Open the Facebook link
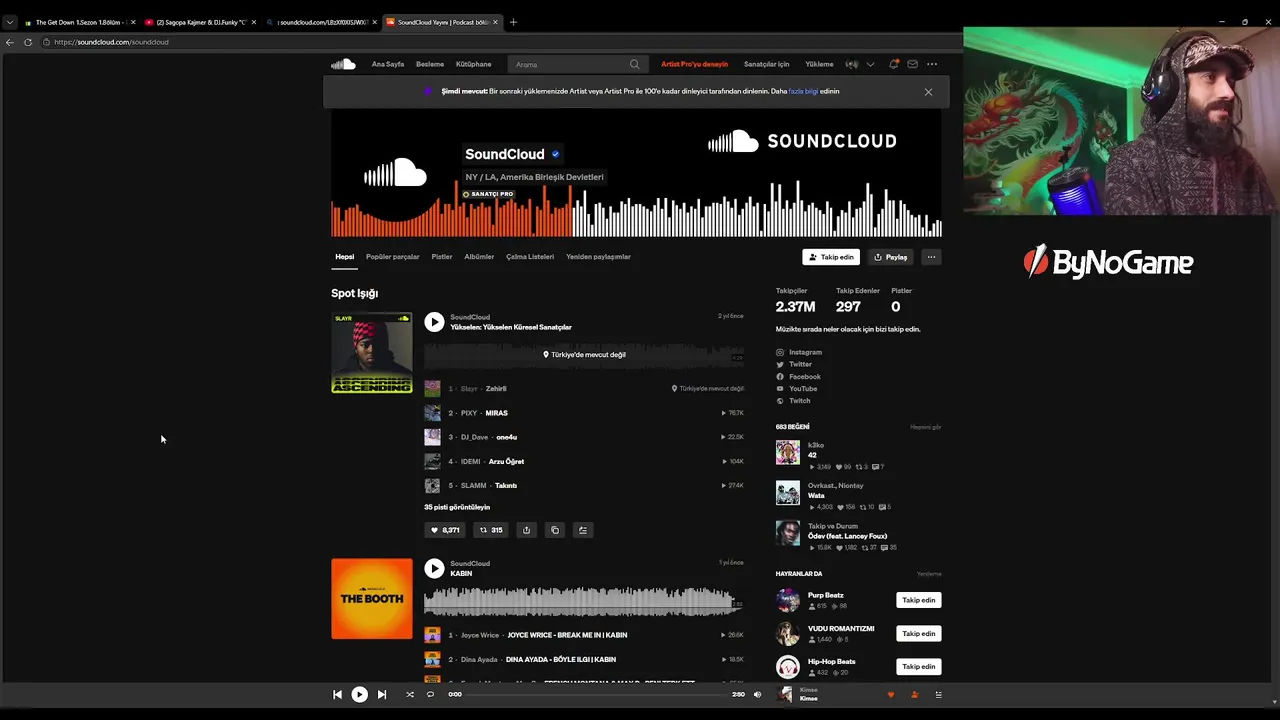 [x=805, y=377]
